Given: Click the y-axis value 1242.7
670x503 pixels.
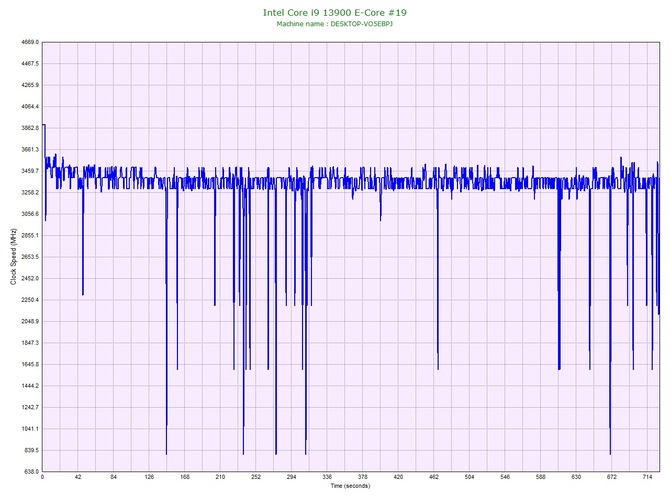Looking at the screenshot, I should 30,407.
